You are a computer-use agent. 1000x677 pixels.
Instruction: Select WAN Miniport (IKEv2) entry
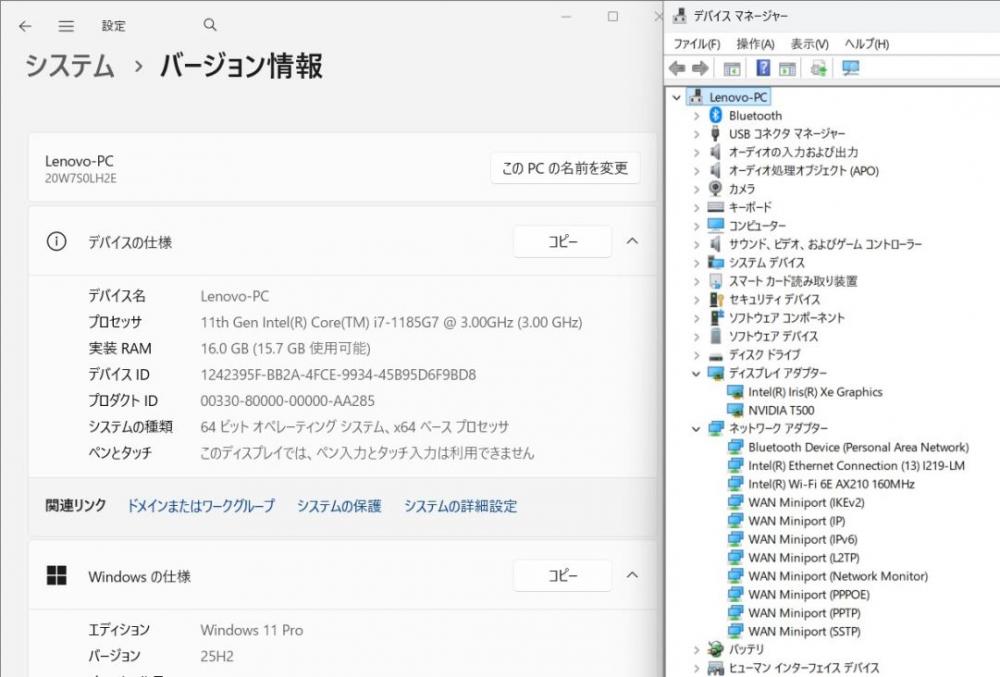(x=806, y=502)
